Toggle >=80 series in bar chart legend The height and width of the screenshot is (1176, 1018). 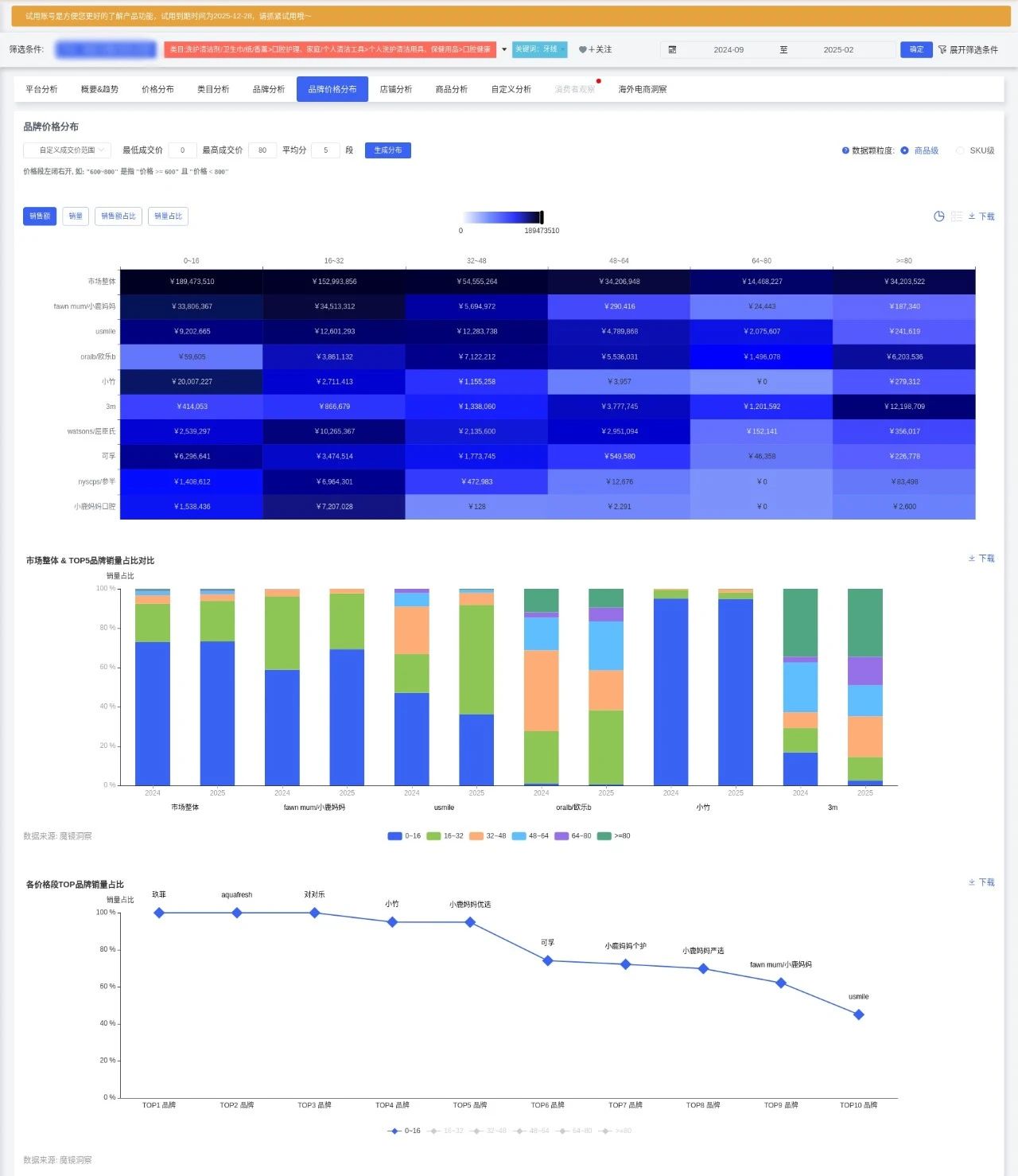pyautogui.click(x=614, y=836)
